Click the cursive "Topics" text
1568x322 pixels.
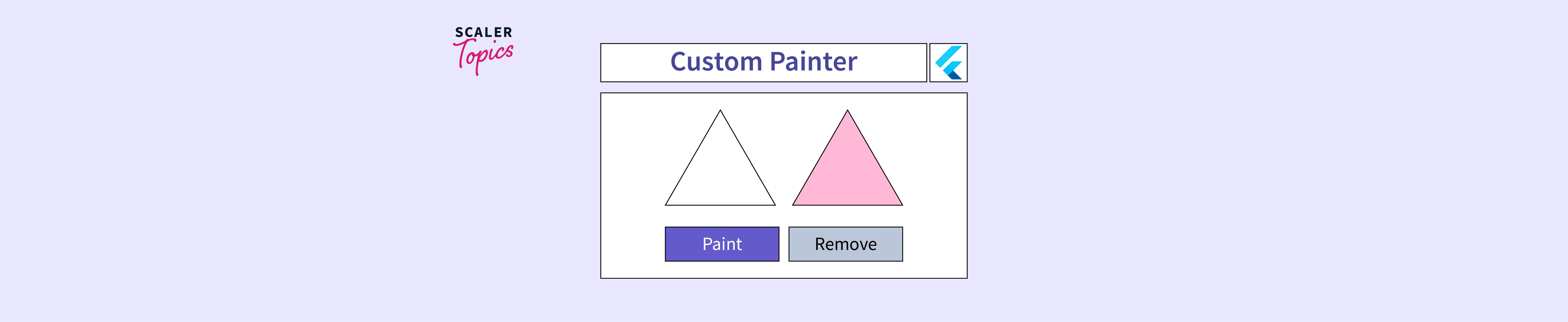(485, 55)
